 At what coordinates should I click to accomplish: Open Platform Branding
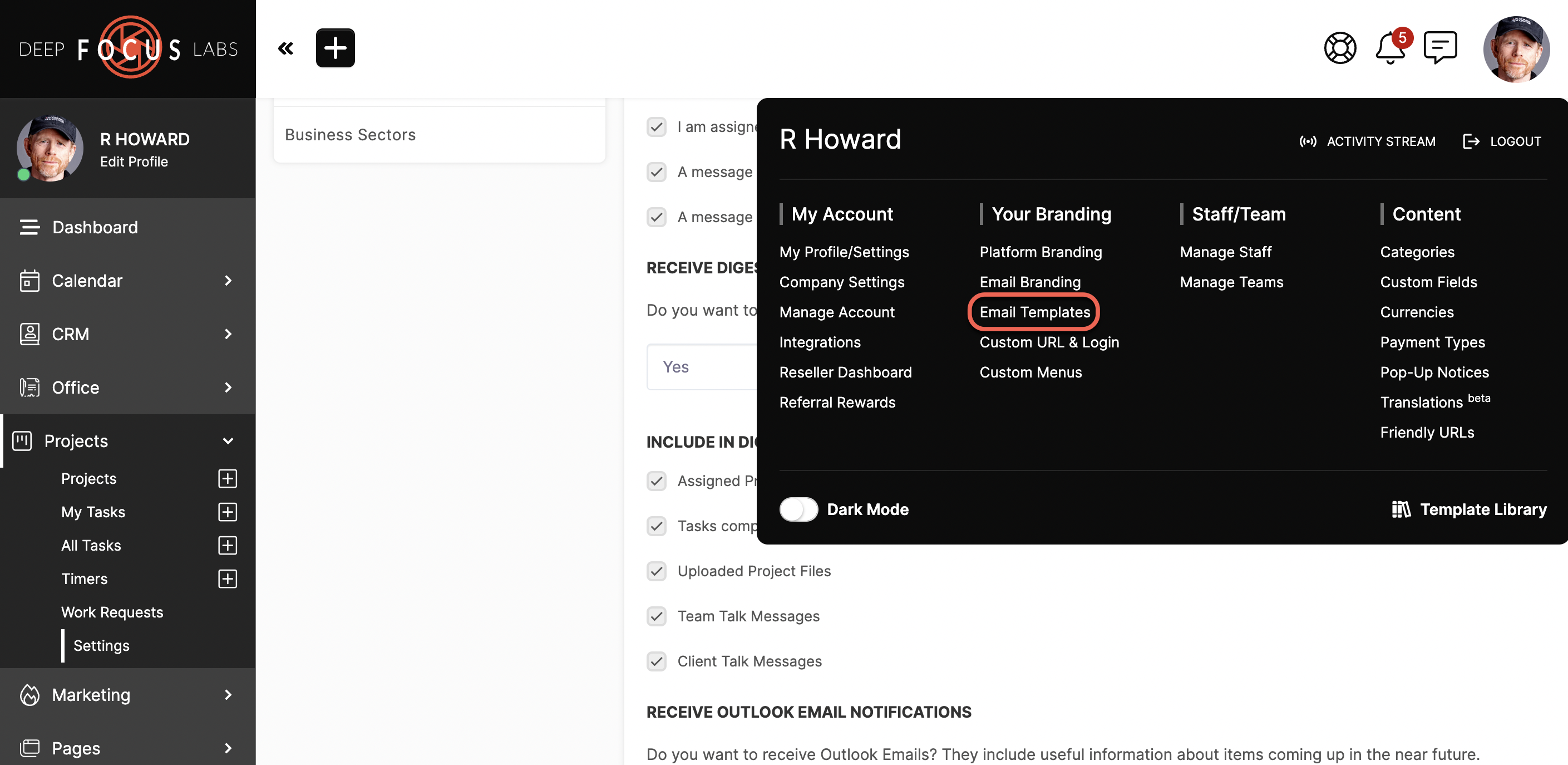point(1041,252)
